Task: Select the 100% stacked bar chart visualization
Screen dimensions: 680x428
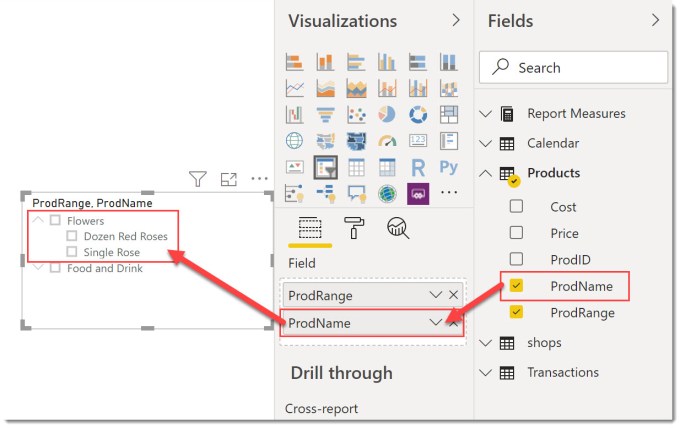Action: coord(418,62)
